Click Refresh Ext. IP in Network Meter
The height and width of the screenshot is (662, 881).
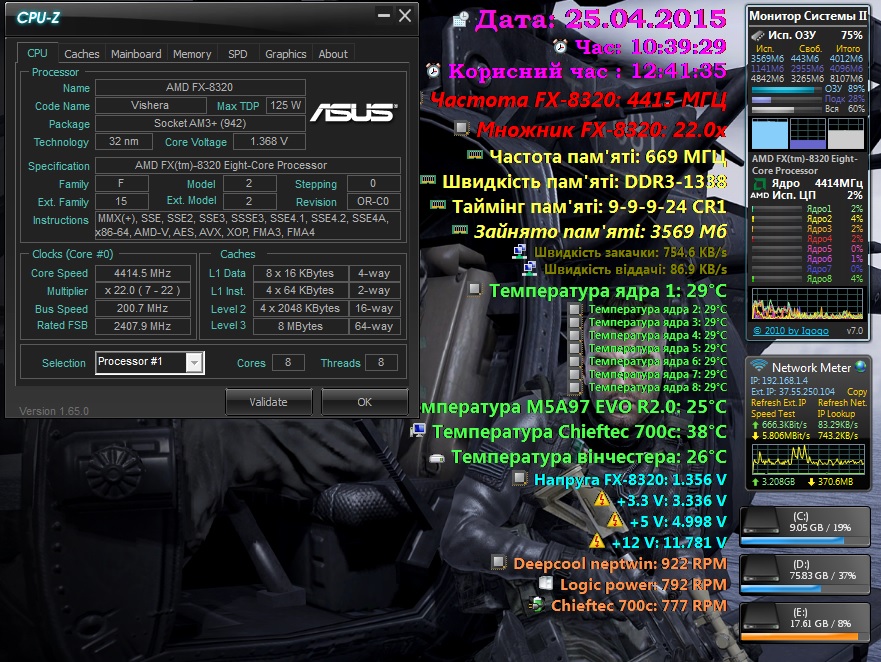(778, 403)
